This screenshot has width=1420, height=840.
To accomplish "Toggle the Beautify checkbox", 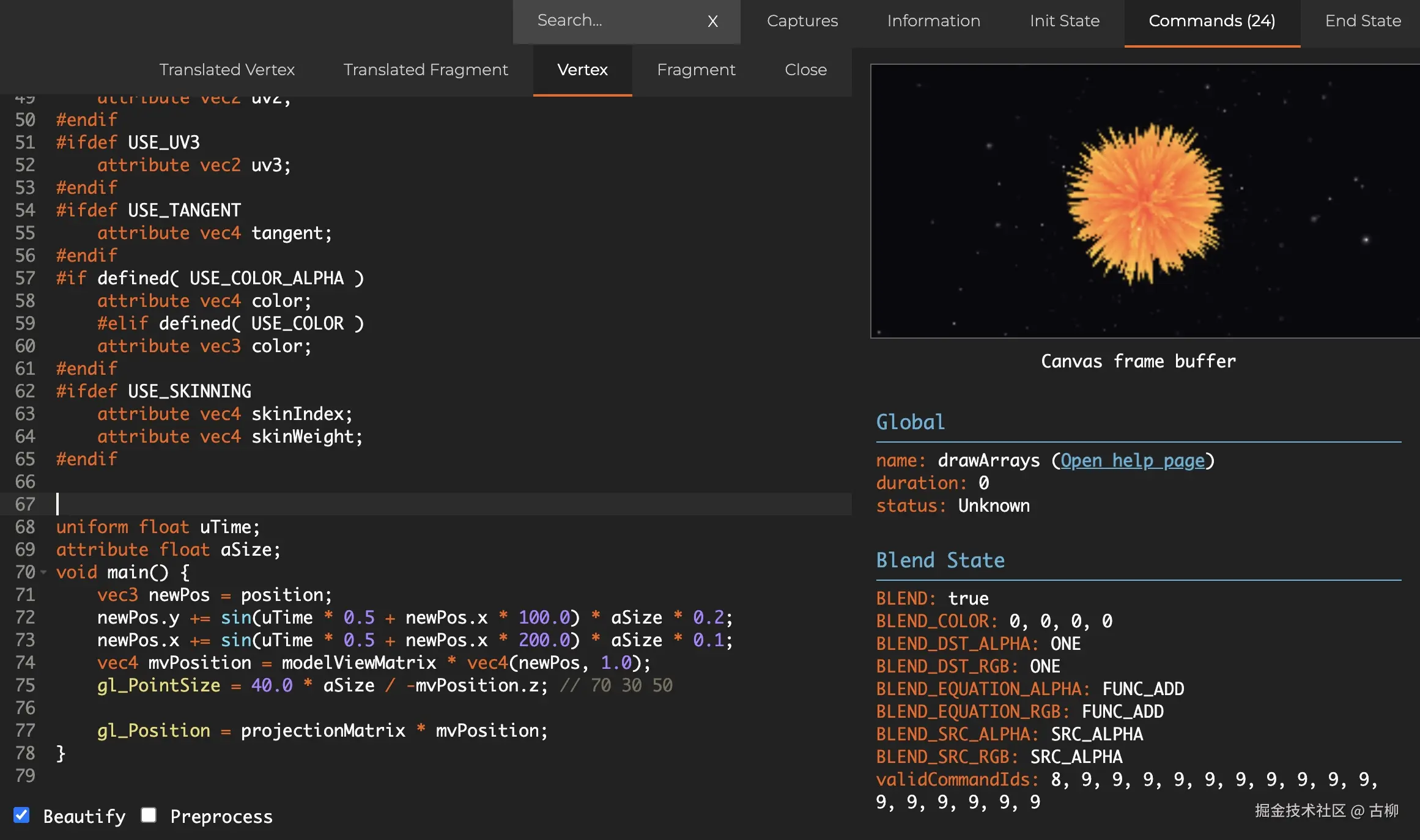I will coord(21,815).
